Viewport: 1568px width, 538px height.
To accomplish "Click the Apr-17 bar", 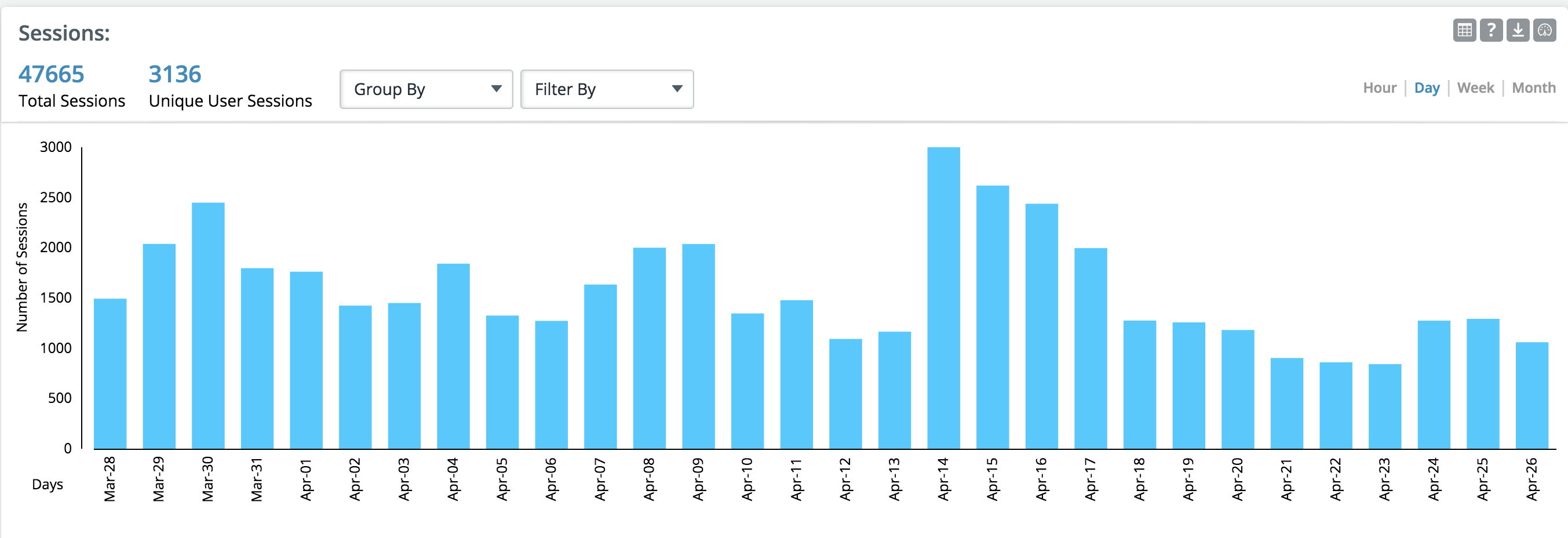I will tap(1091, 348).
